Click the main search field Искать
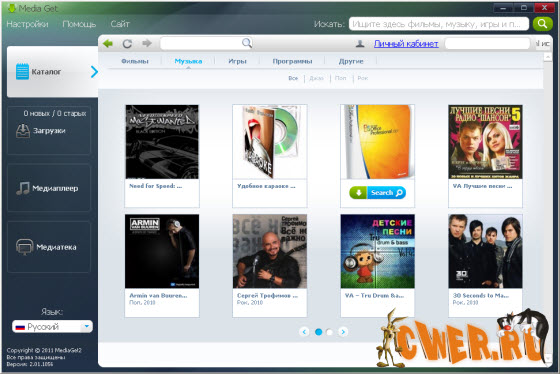The image size is (560, 374). pyautogui.click(x=439, y=24)
